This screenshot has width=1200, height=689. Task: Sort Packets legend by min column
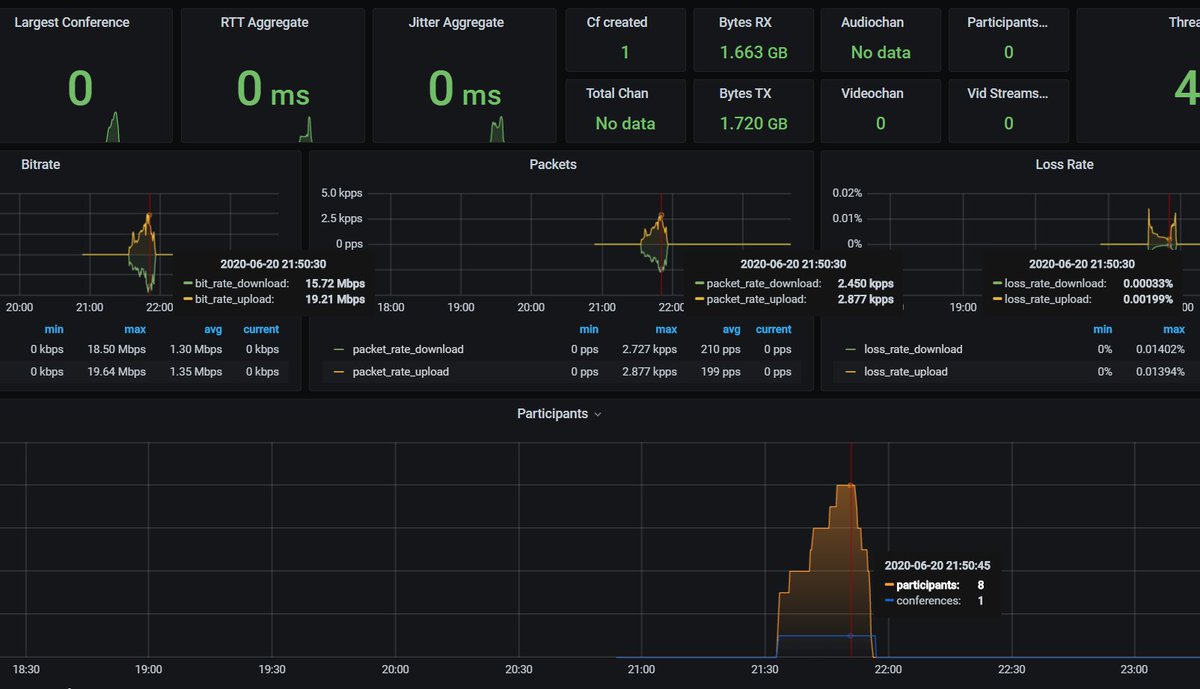pos(589,329)
